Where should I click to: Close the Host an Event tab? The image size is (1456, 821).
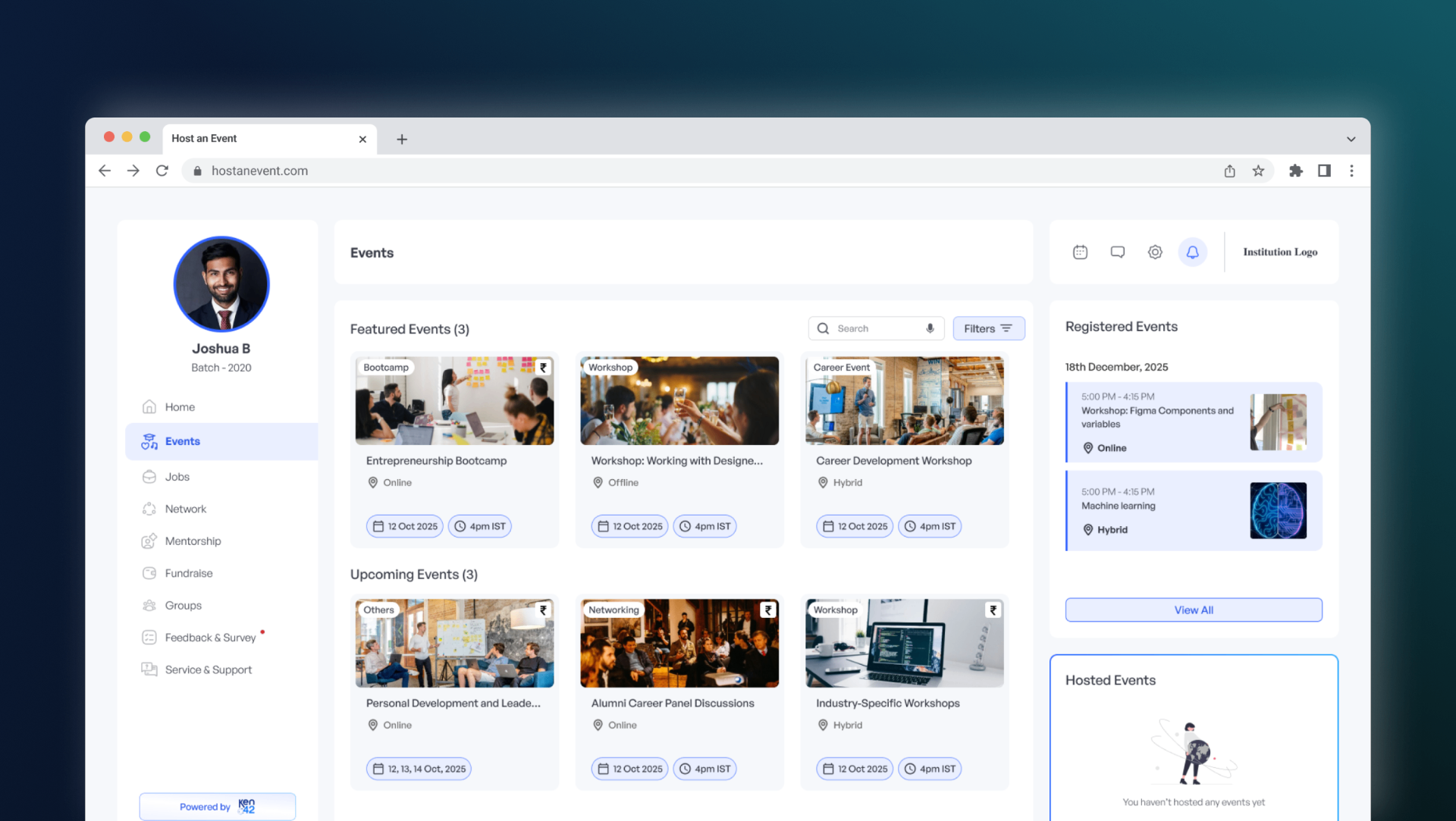tap(362, 139)
